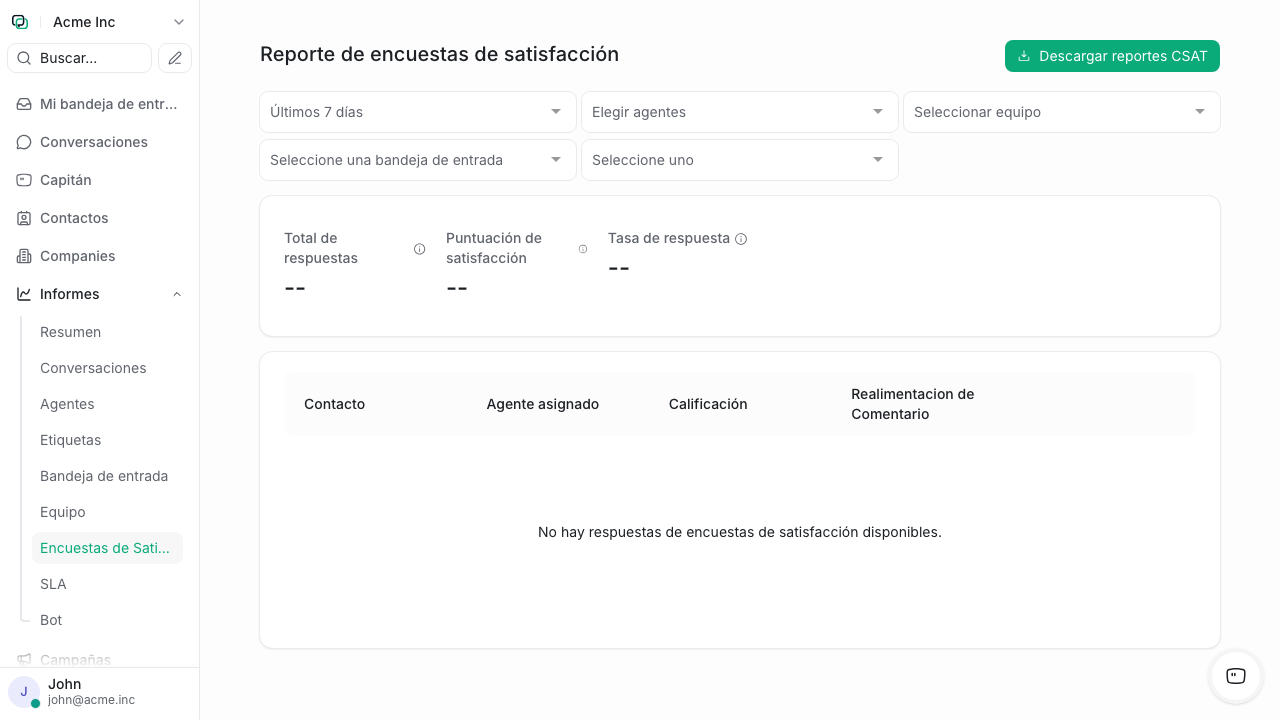Open the Elegir agentes dropdown

739,112
